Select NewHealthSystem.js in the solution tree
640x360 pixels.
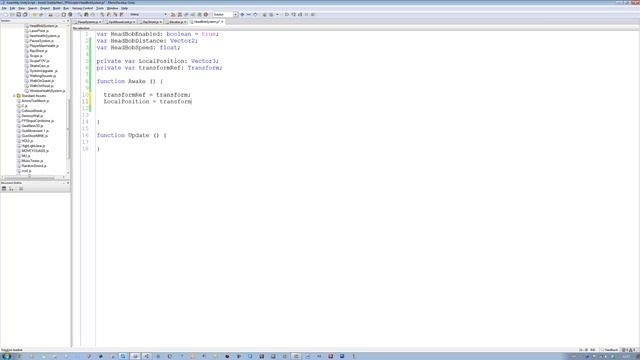[x=44, y=36]
